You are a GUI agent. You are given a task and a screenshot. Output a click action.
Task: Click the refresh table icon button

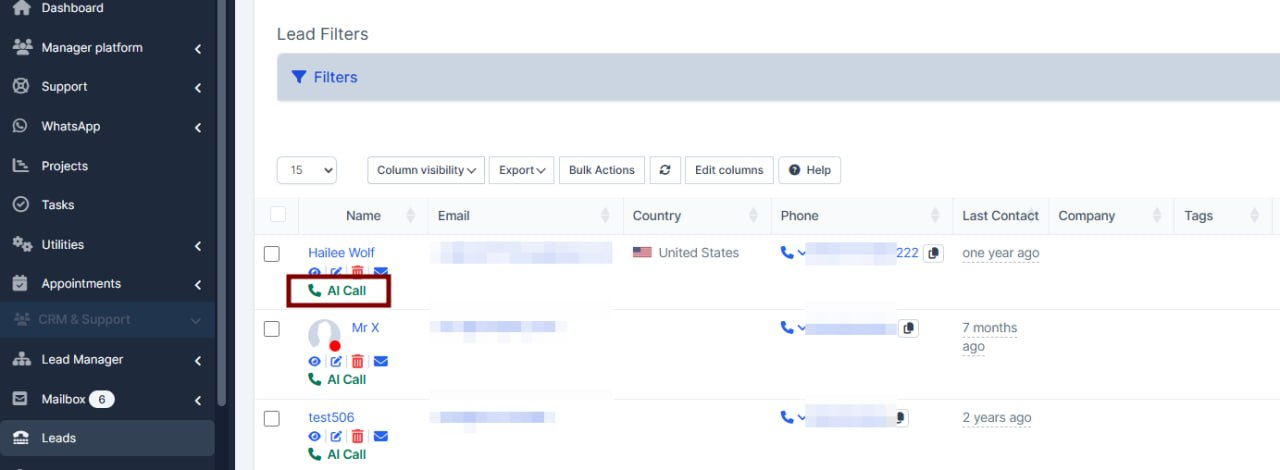click(665, 170)
